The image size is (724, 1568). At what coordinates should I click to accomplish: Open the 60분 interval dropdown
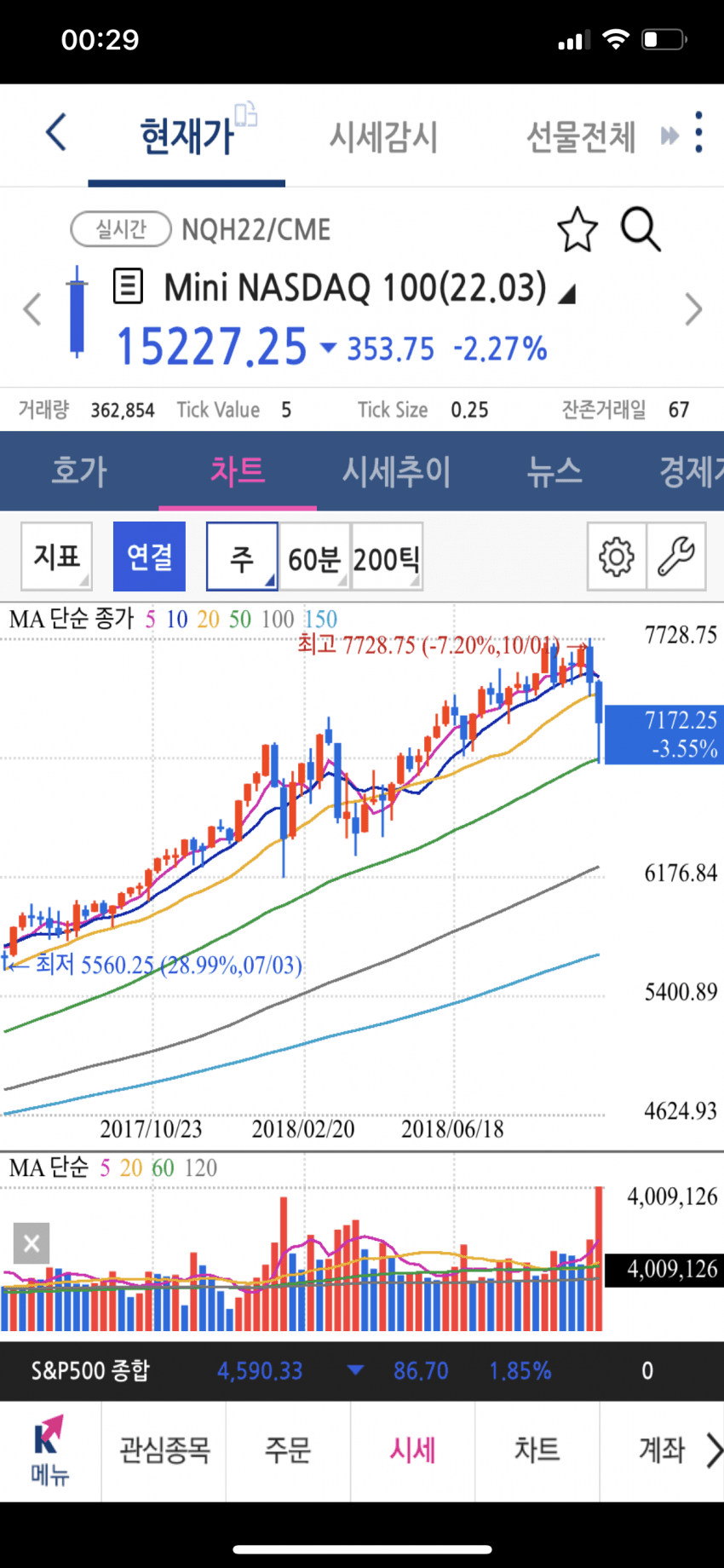[x=314, y=557]
